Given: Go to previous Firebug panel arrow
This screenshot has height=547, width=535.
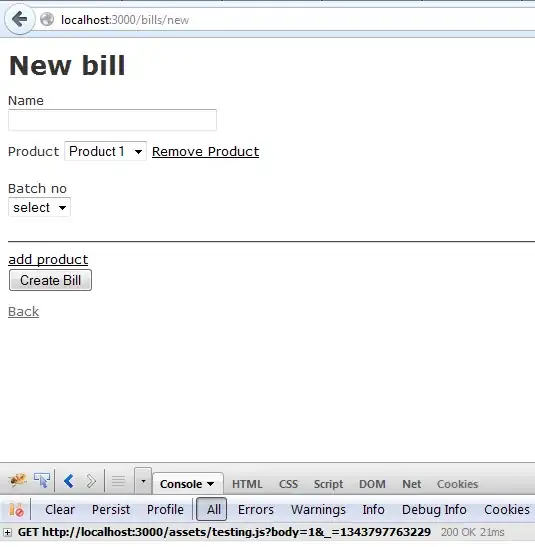Looking at the screenshot, I should click(69, 481).
